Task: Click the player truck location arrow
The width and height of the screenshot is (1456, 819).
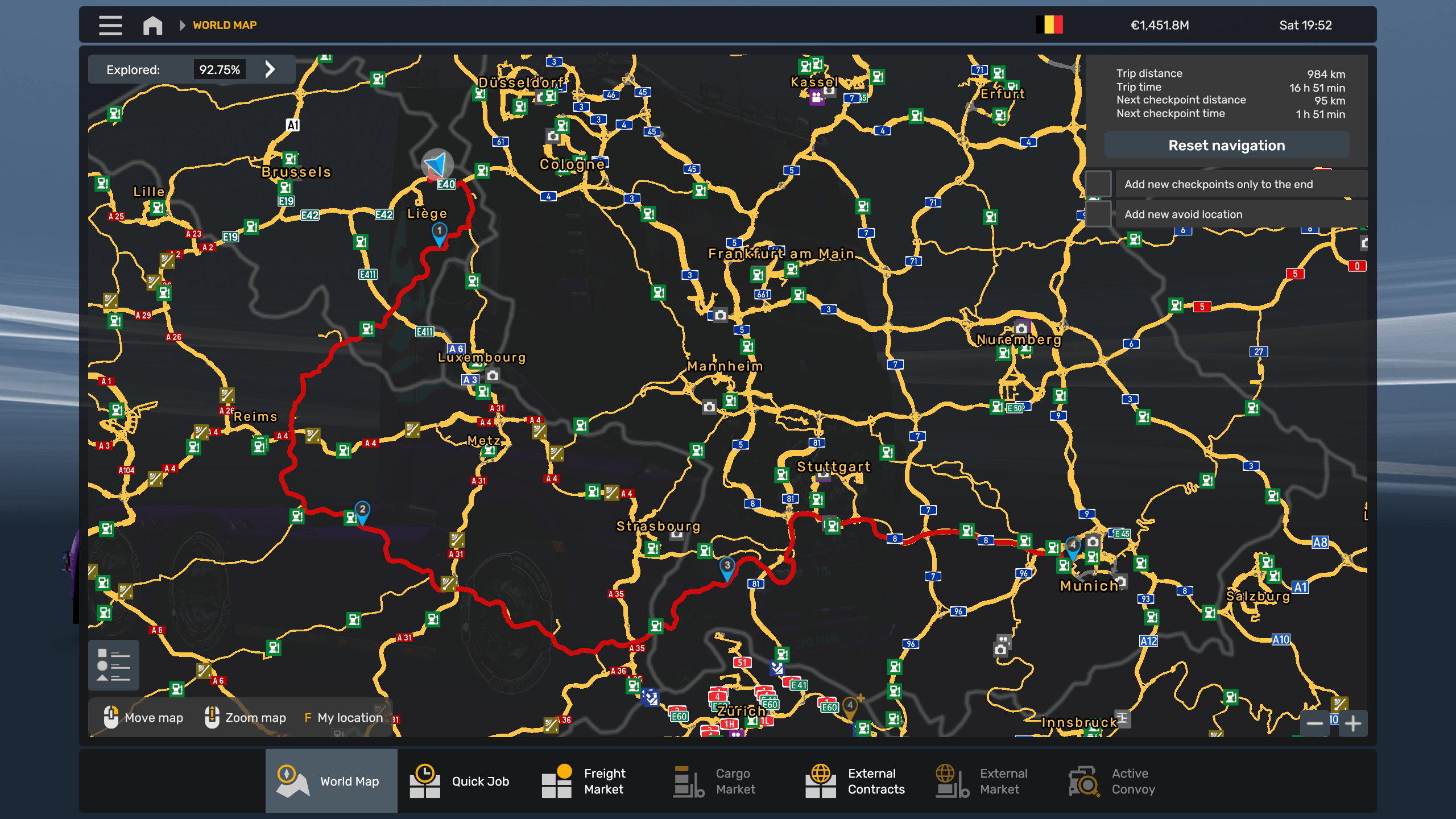Action: click(x=437, y=165)
